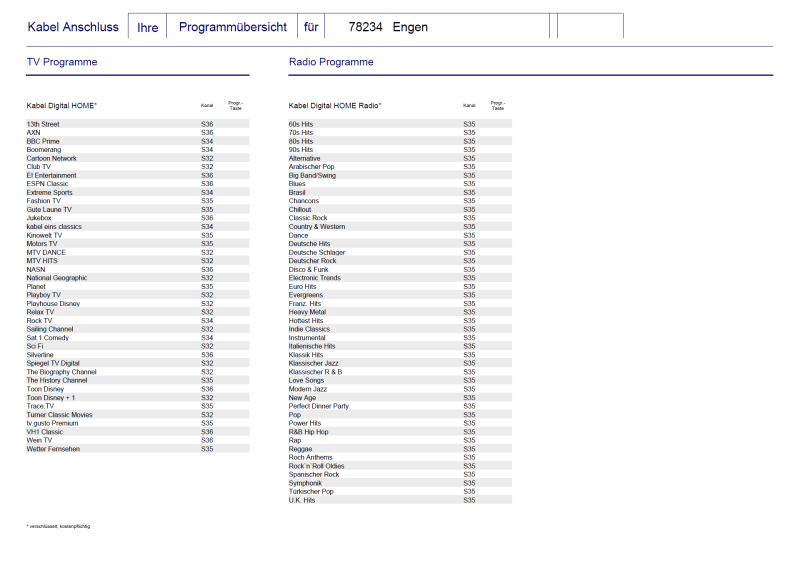The image size is (800, 565).
Task: Click the 'Kabel Anschluss' header text
Action: tap(73, 27)
